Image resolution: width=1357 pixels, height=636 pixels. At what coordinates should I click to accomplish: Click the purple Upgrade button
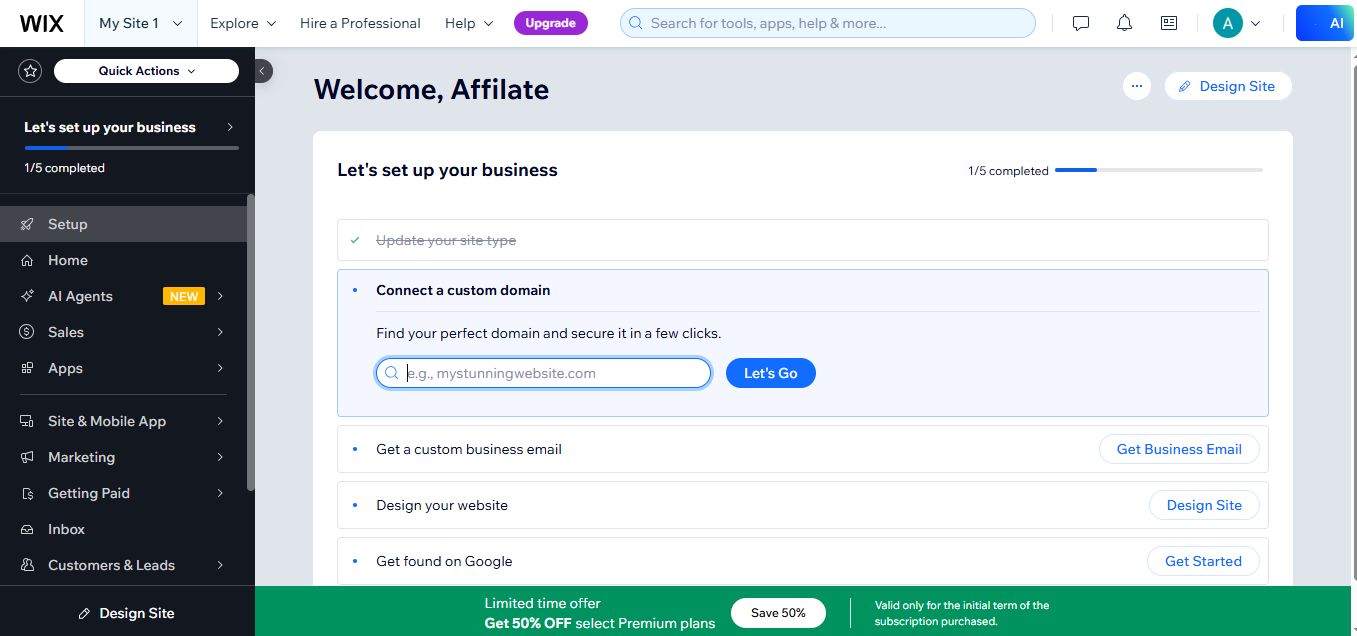pos(551,23)
